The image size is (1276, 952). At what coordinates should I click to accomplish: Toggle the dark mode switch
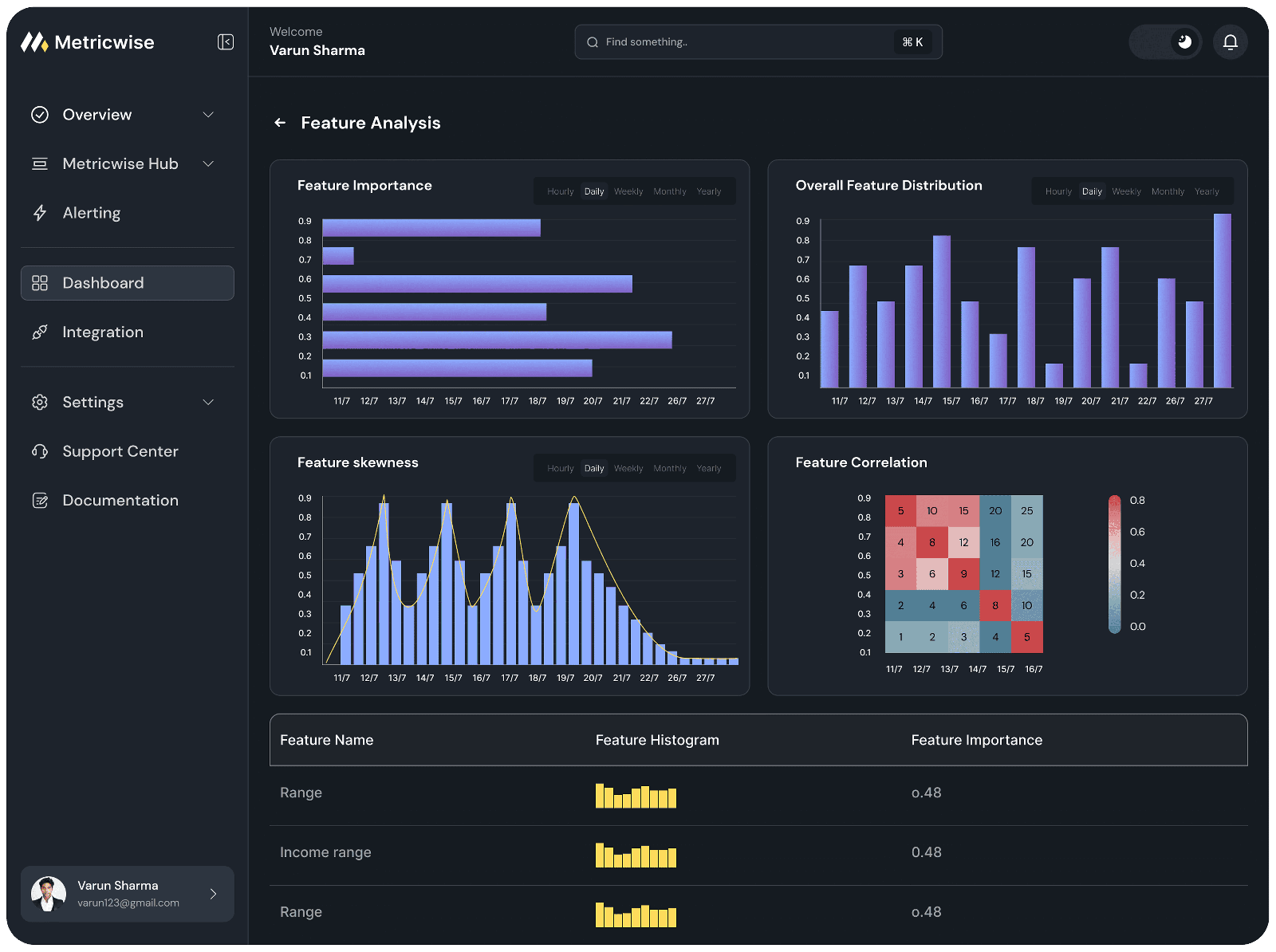(x=1165, y=42)
